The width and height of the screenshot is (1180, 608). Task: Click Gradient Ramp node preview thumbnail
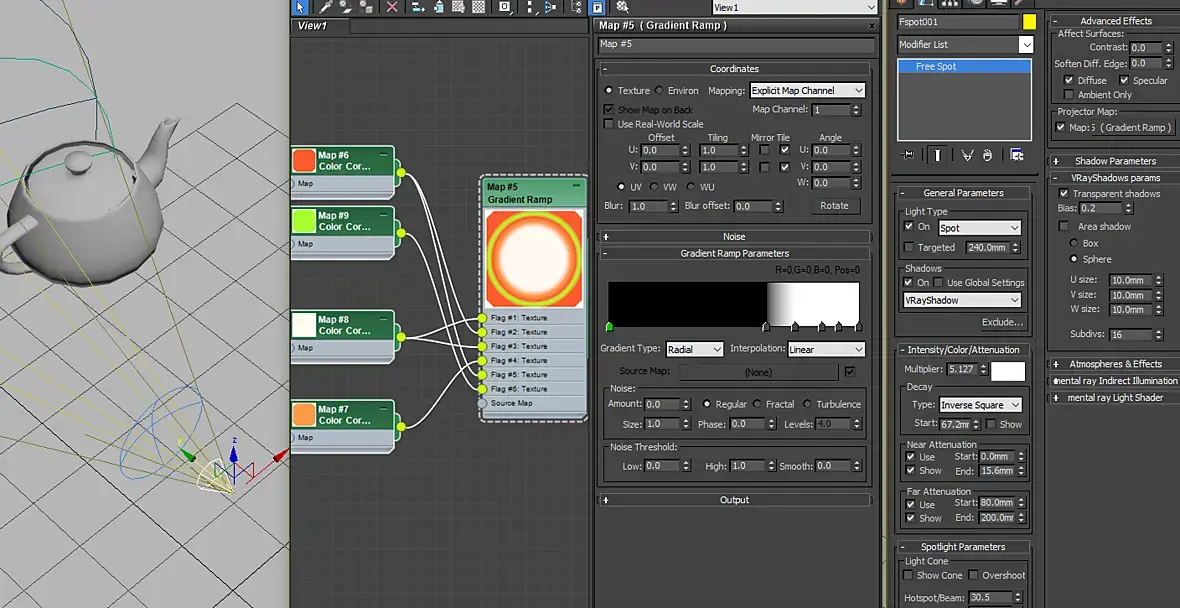pyautogui.click(x=534, y=259)
